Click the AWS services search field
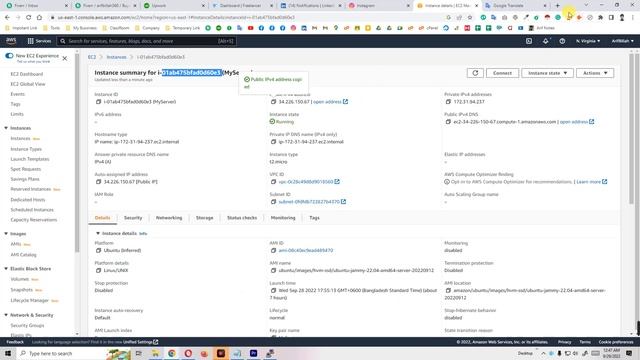The height and width of the screenshot is (360, 640). pyautogui.click(x=147, y=41)
